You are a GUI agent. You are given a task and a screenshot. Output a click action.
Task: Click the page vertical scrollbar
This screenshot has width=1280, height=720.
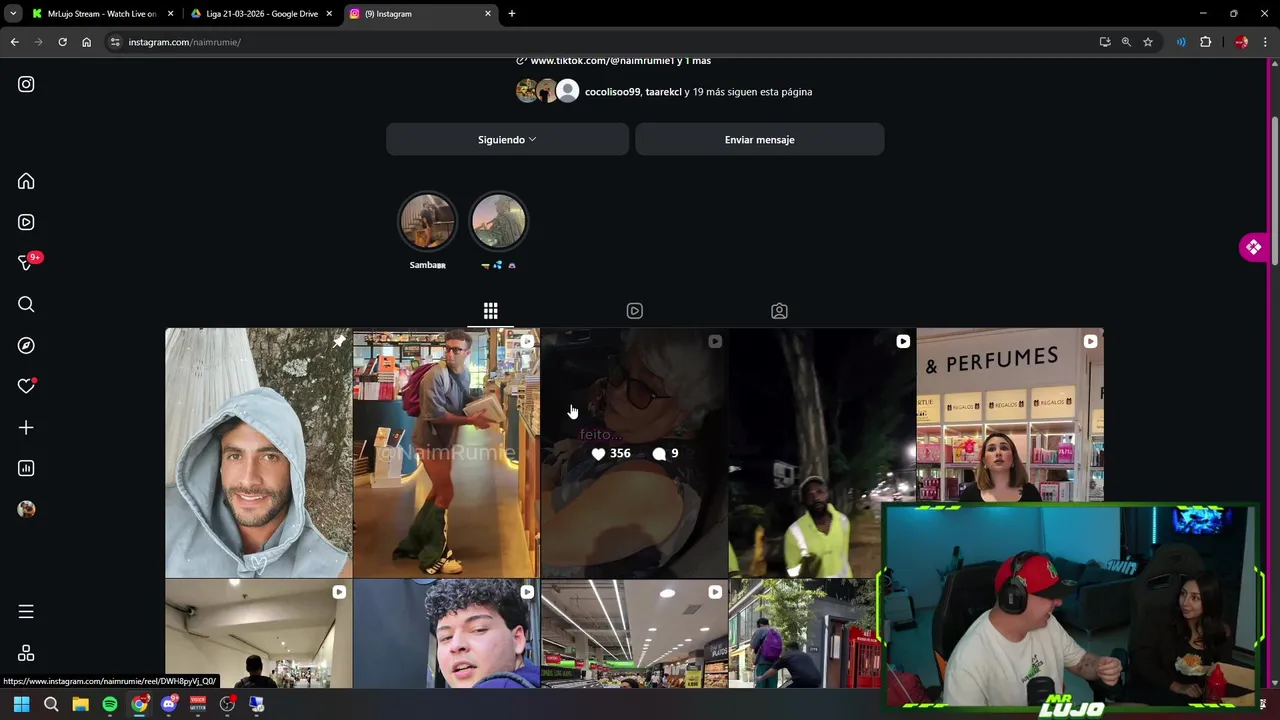point(1273,190)
